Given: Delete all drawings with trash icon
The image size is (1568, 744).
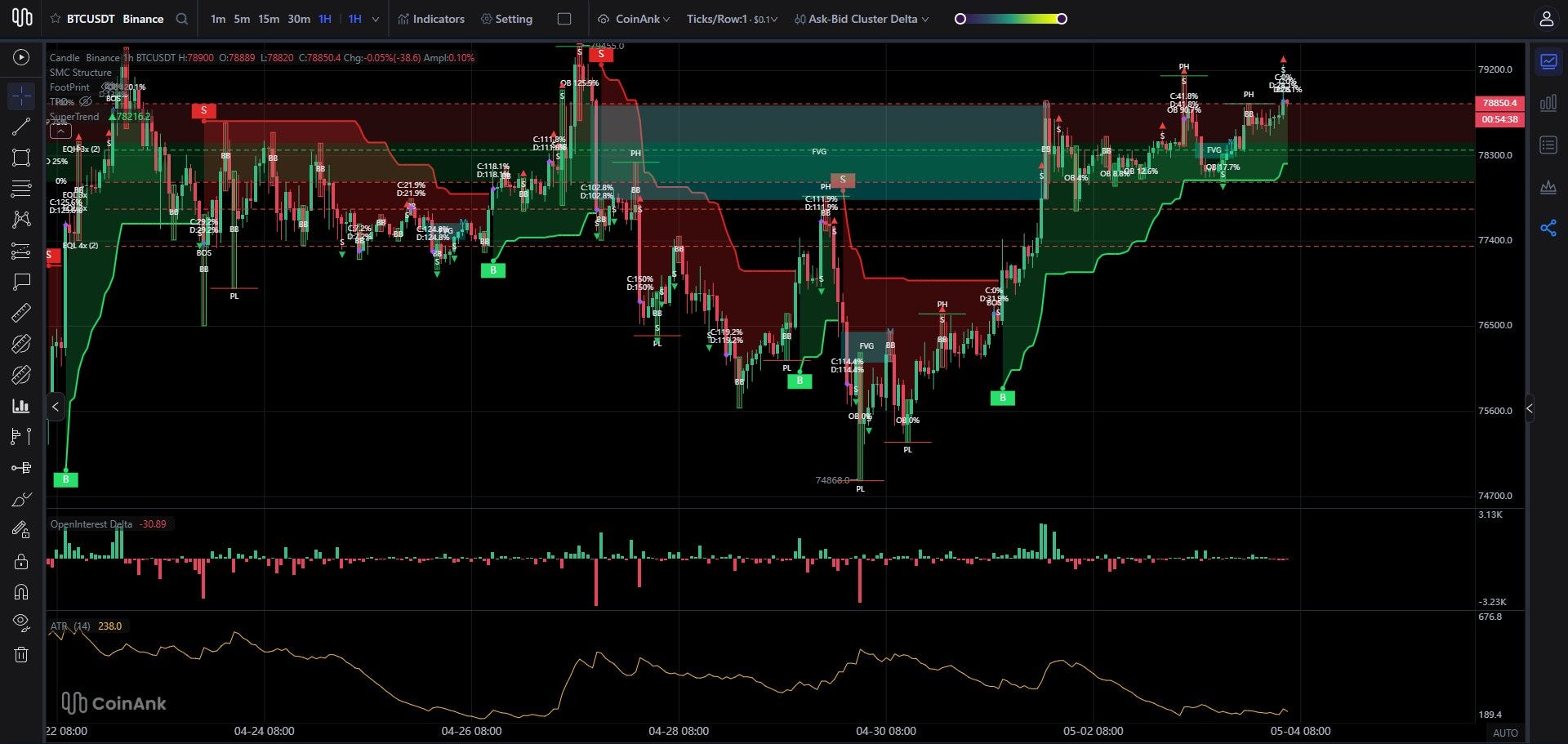Looking at the screenshot, I should (x=21, y=654).
